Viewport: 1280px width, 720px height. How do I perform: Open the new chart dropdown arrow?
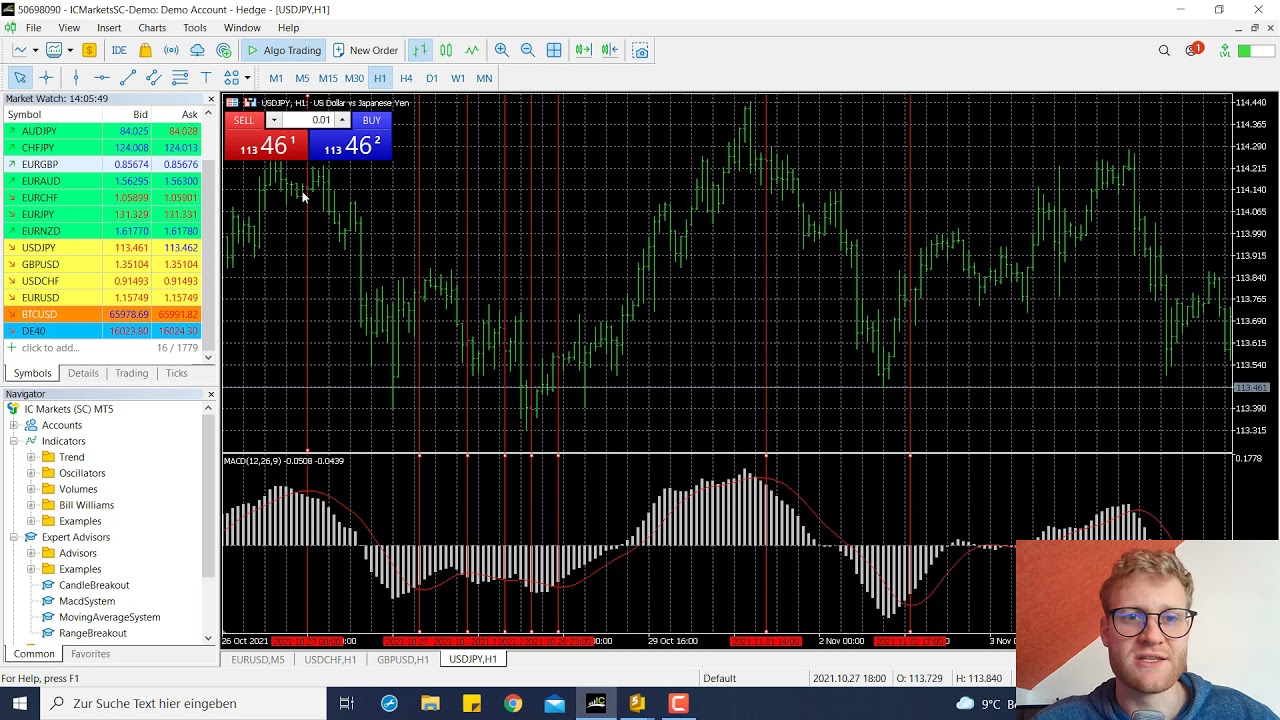35,50
